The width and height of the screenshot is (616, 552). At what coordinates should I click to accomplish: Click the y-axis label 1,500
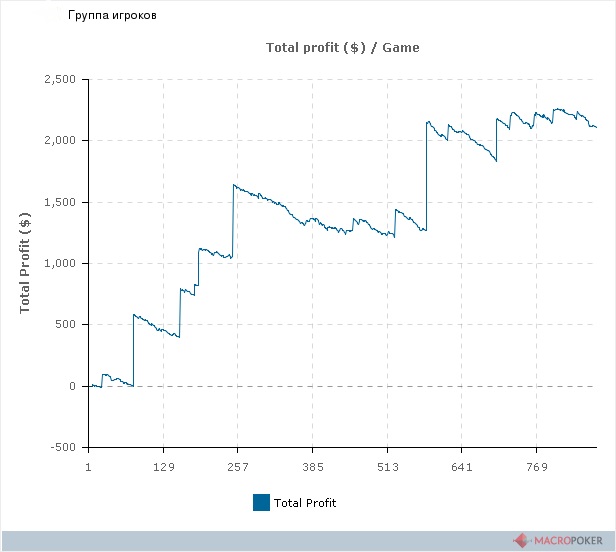pyautogui.click(x=60, y=202)
